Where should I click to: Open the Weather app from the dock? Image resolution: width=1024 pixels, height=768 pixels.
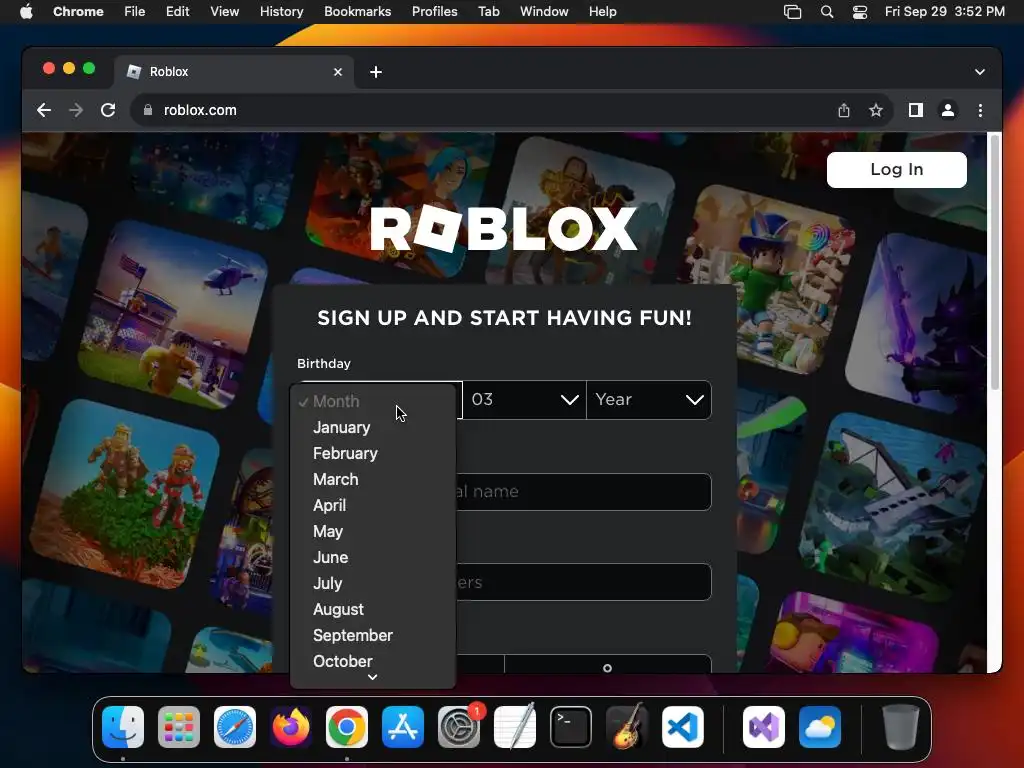pyautogui.click(x=820, y=727)
